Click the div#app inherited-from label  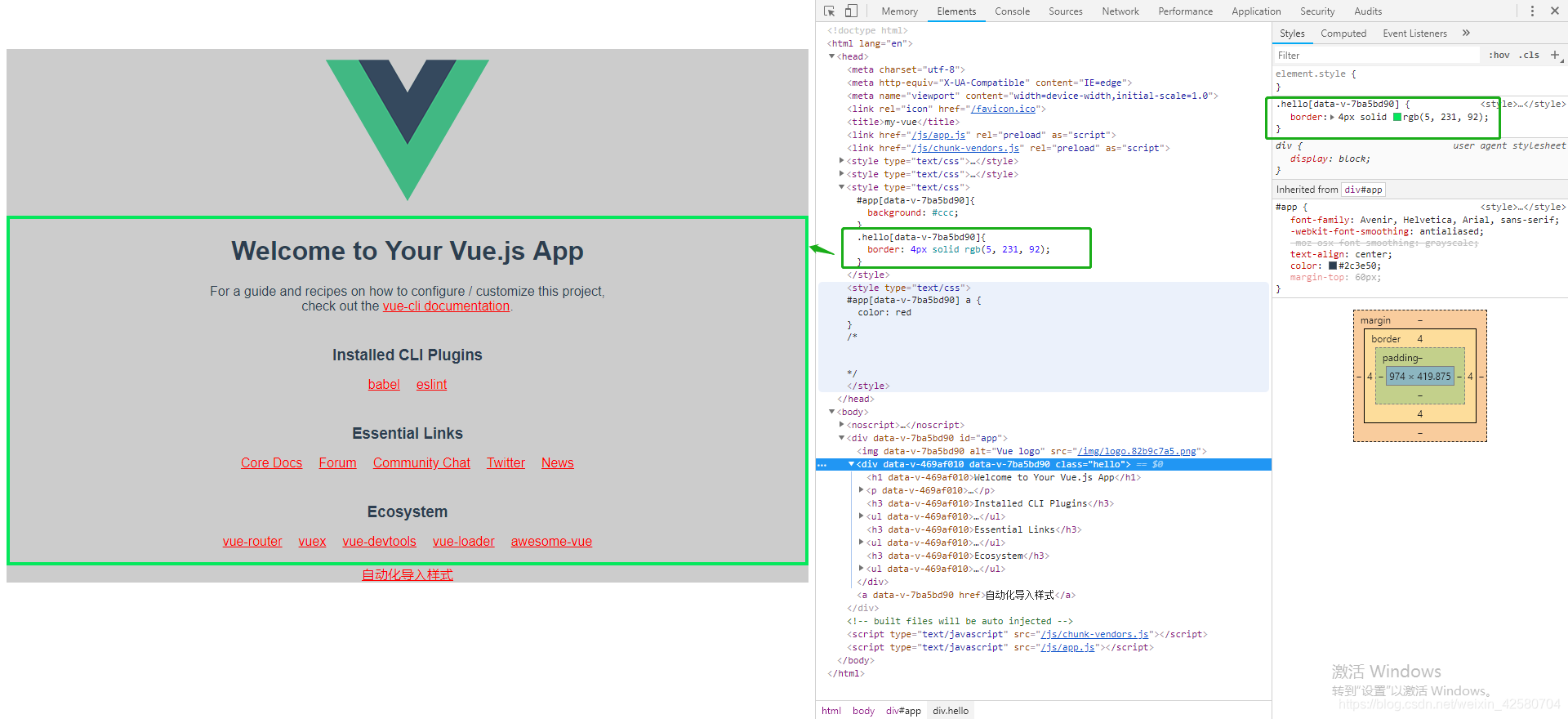1363,190
